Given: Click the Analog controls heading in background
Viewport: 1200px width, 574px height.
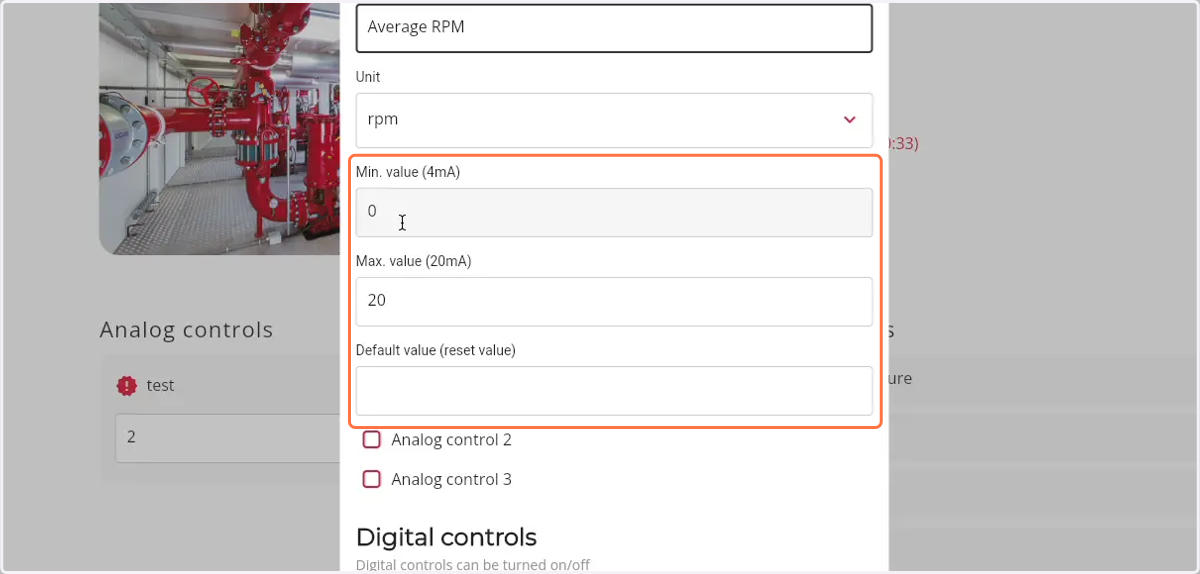Looking at the screenshot, I should (x=187, y=330).
